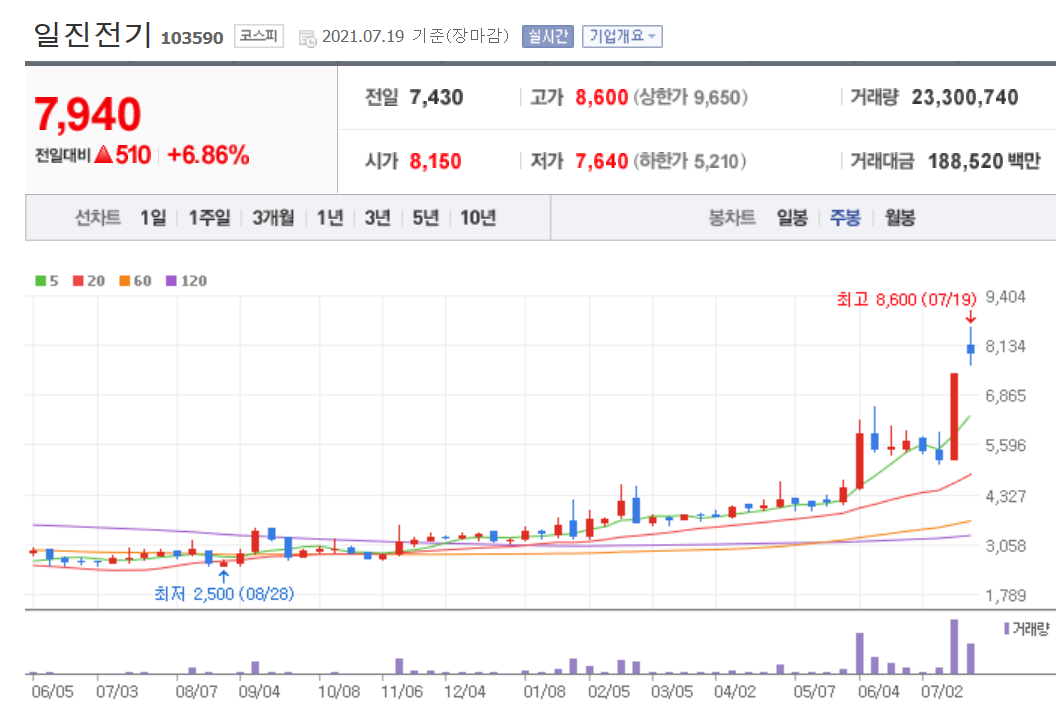1056x706 pixels.
Task: Click the stock code 103590
Action: (192, 38)
